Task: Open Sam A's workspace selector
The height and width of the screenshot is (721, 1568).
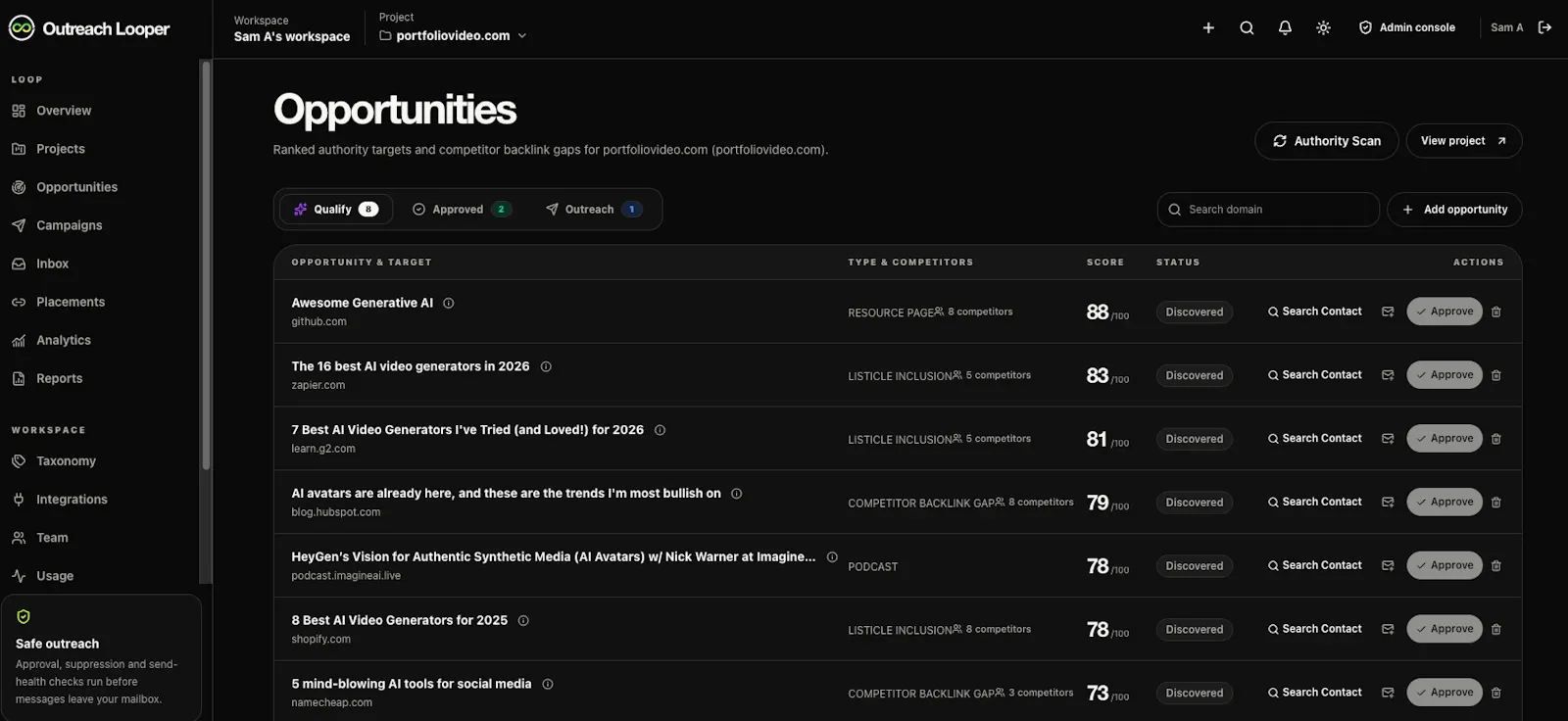Action: (291, 28)
